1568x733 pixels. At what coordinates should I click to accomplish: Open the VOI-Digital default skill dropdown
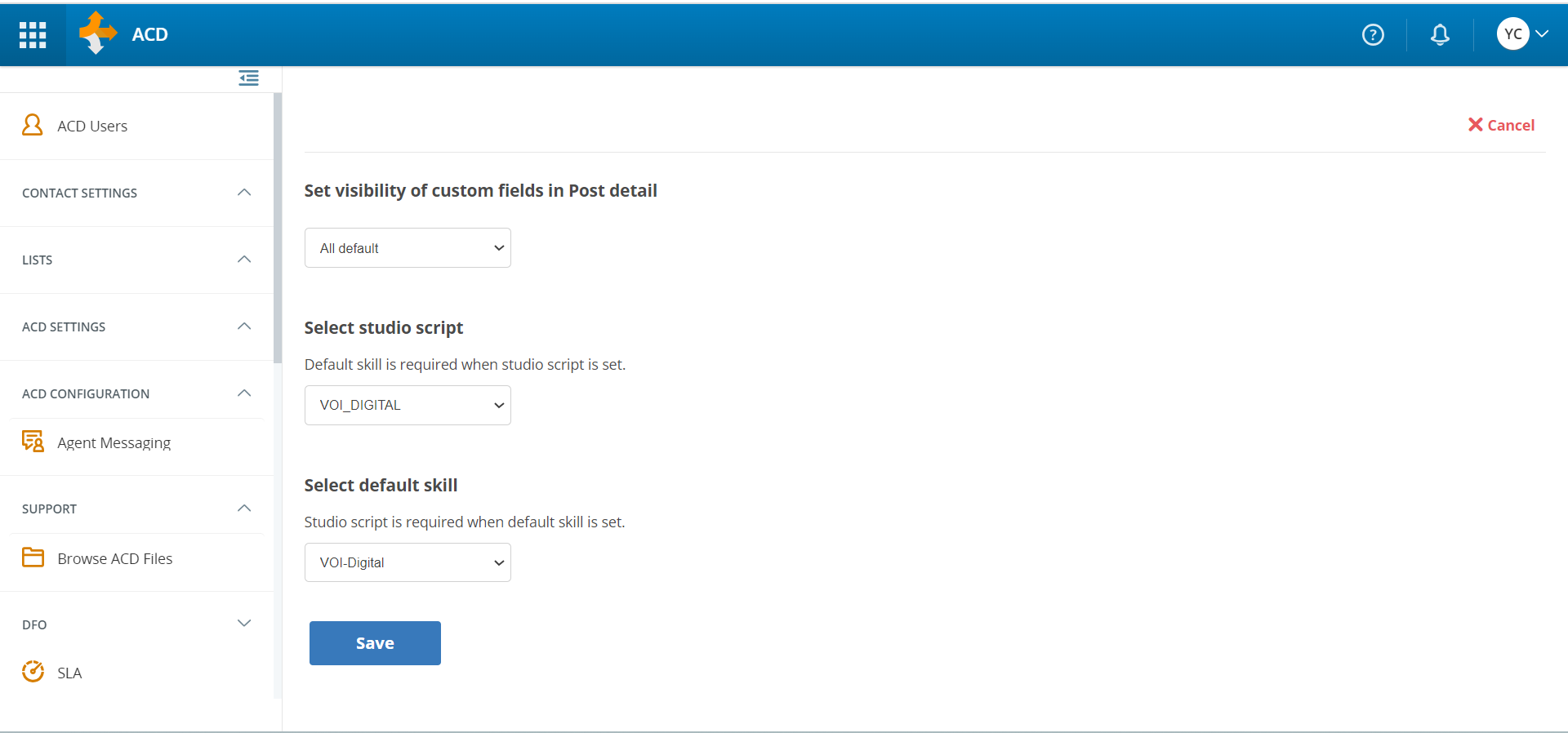(408, 562)
